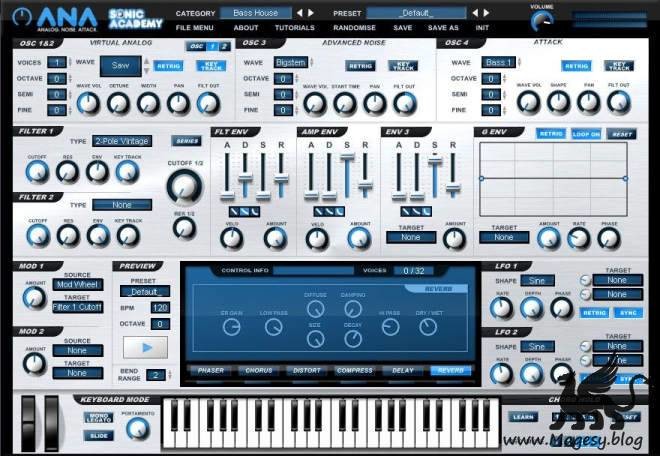The height and width of the screenshot is (456, 660).
Task: Click the G ENV Rate knob
Action: tap(579, 239)
